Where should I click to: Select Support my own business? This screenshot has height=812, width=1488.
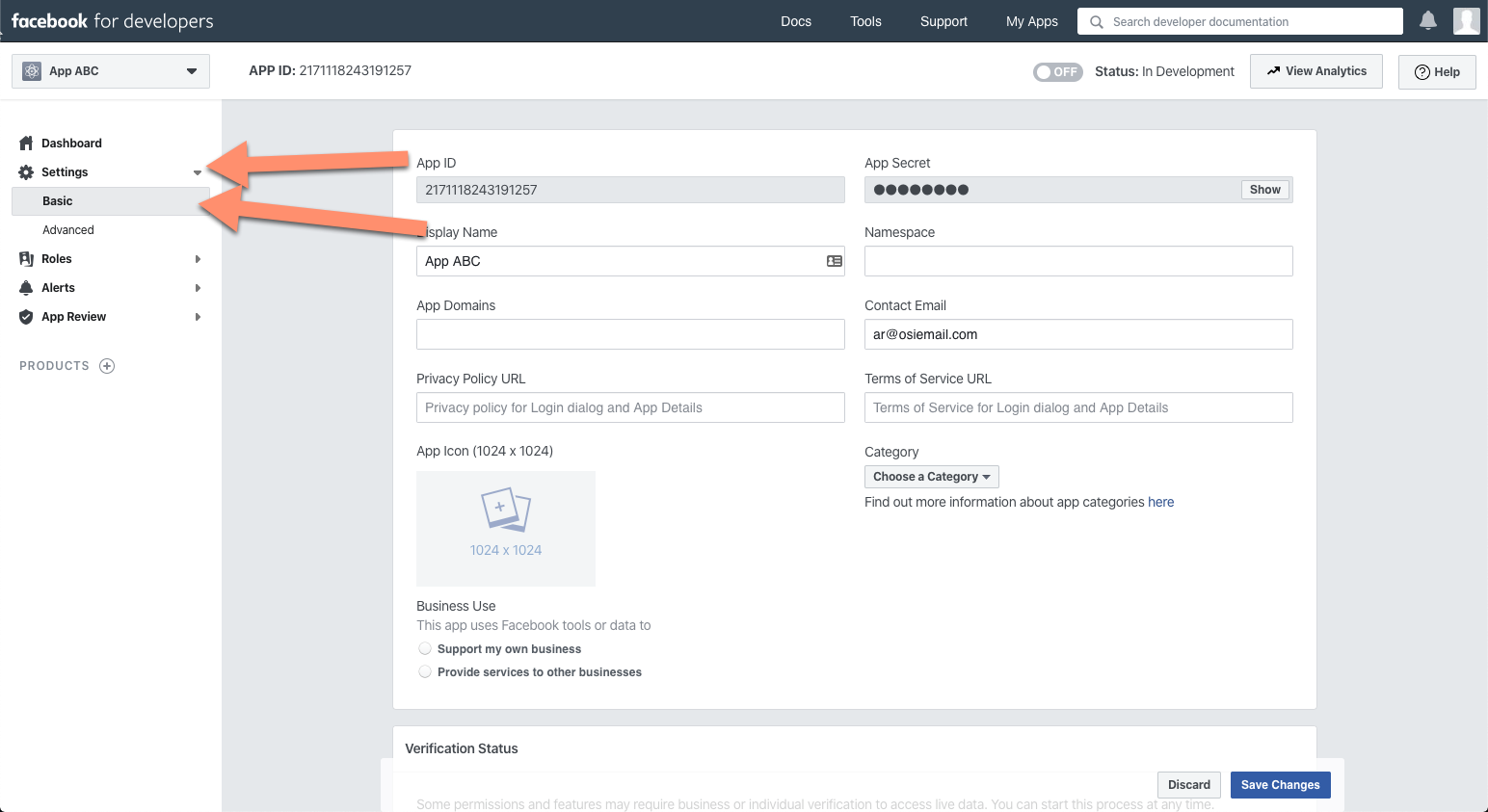pos(425,649)
